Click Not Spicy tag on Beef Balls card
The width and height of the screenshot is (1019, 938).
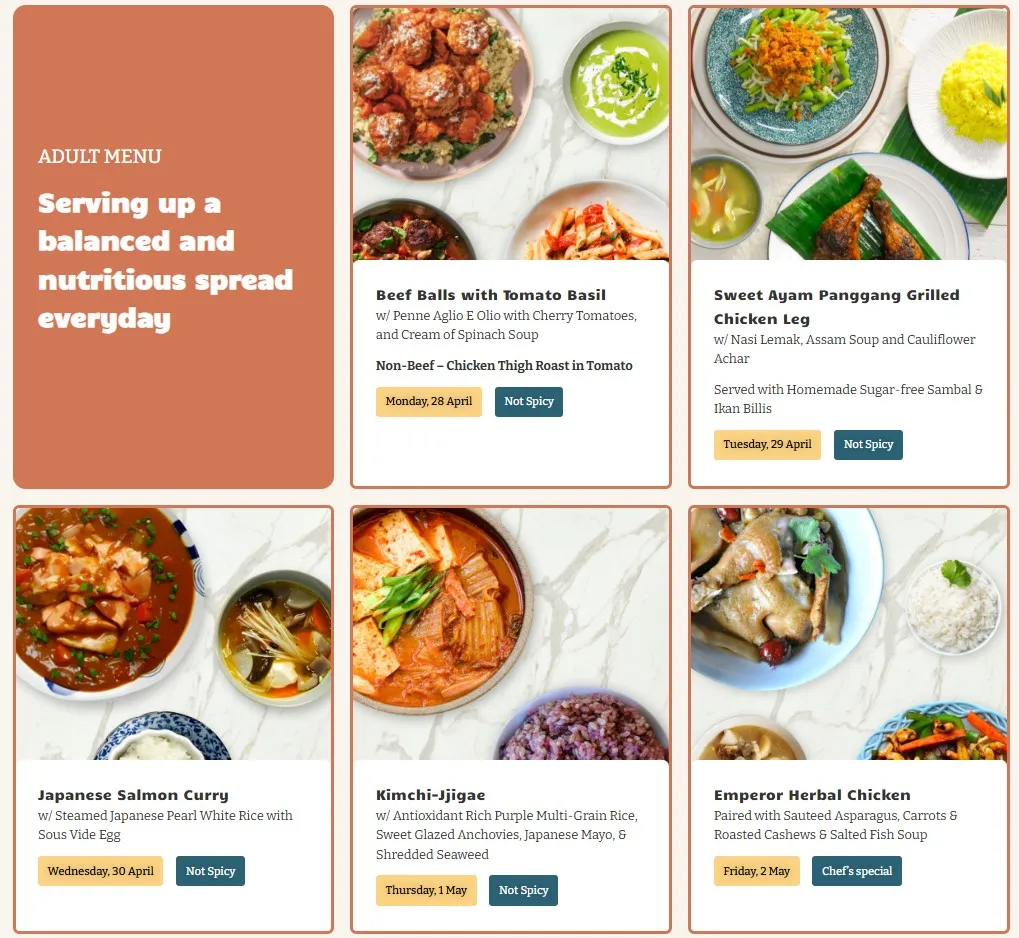[529, 402]
